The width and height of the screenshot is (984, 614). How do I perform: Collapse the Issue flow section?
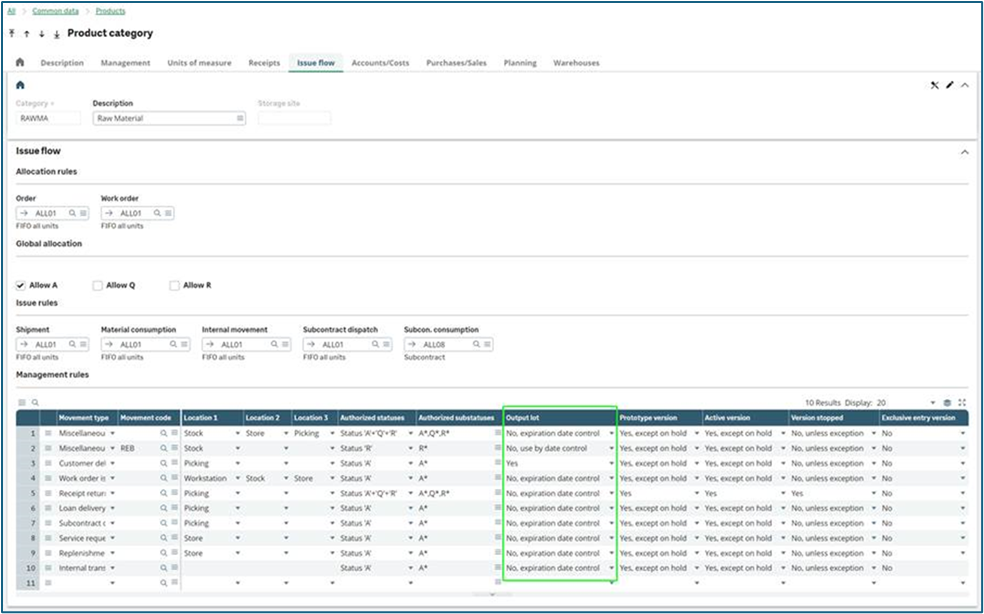pos(964,151)
